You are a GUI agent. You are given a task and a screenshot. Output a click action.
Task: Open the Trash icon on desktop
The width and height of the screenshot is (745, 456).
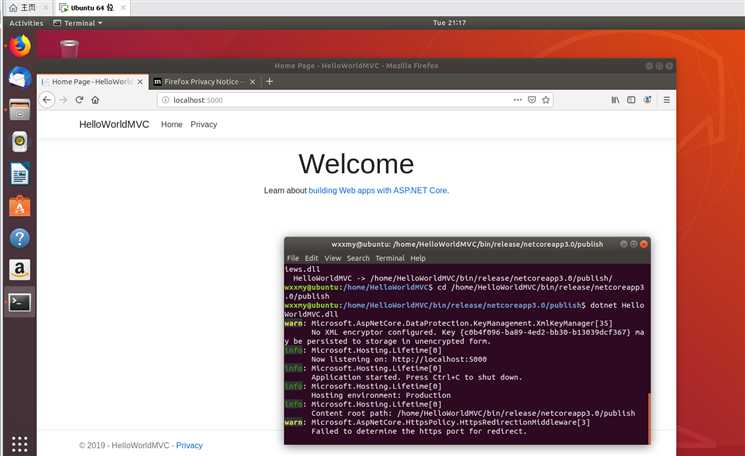coord(69,49)
